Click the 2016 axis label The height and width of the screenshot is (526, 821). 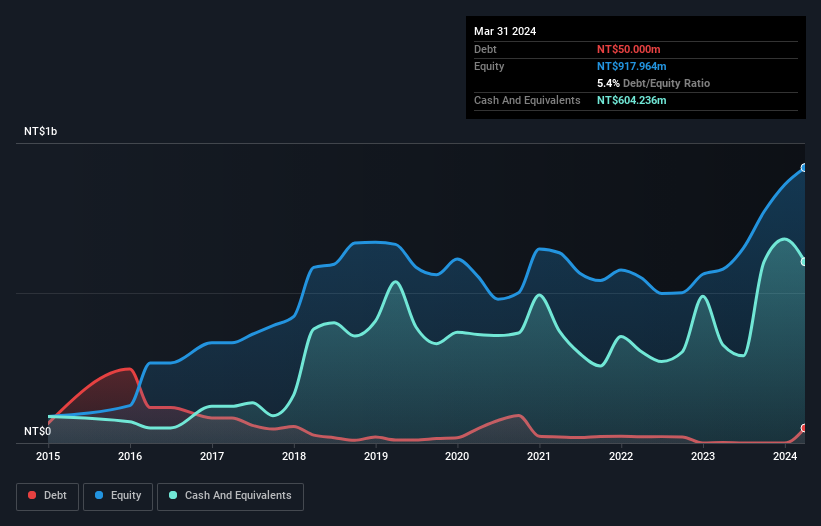click(x=130, y=456)
